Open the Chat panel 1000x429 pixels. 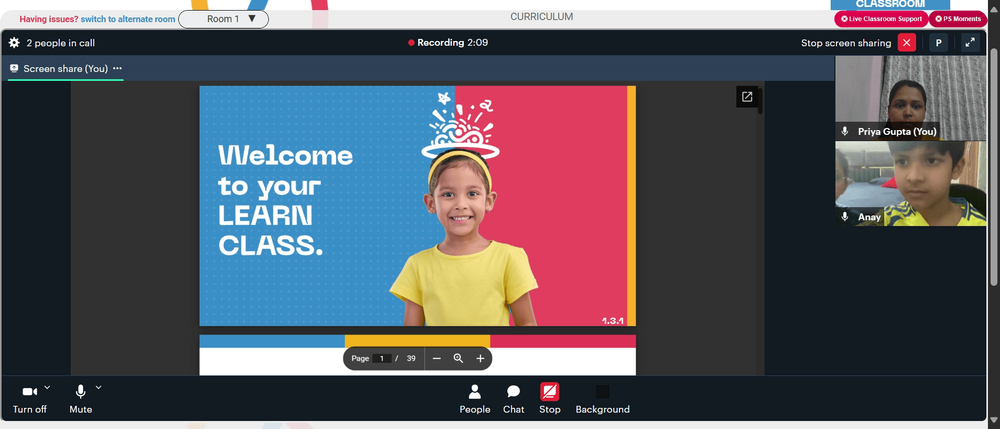click(x=513, y=399)
